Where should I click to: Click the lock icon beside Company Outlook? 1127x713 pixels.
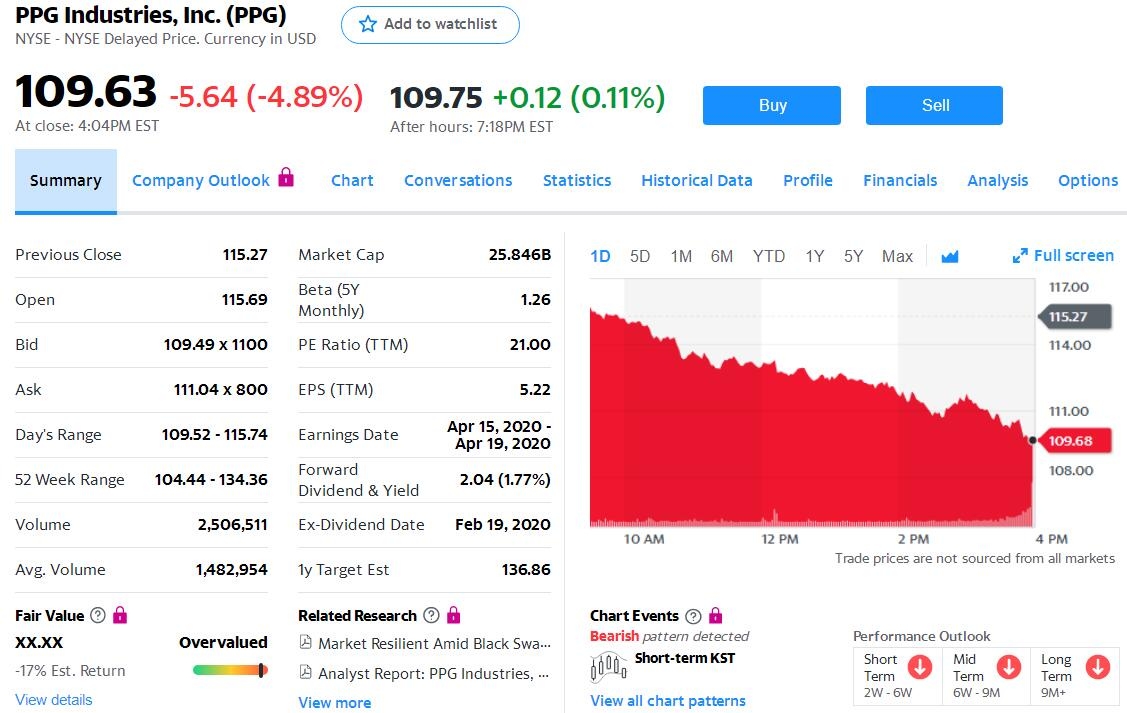tap(286, 178)
